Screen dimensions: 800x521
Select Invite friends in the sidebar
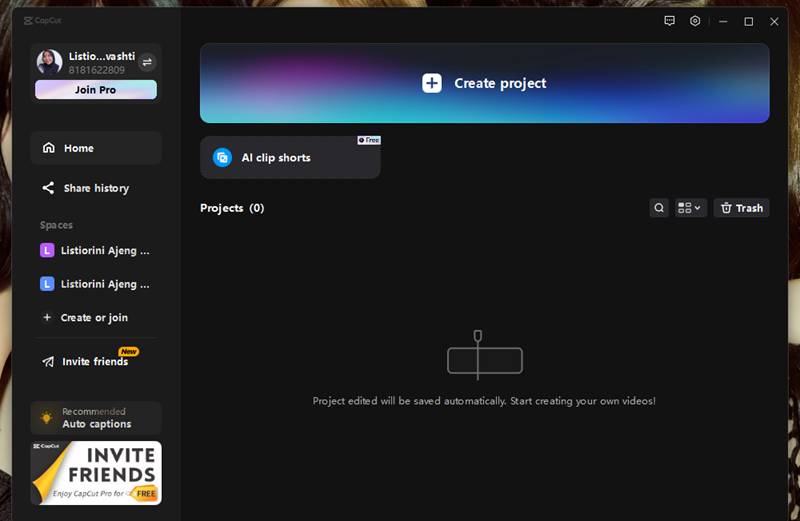pos(95,361)
